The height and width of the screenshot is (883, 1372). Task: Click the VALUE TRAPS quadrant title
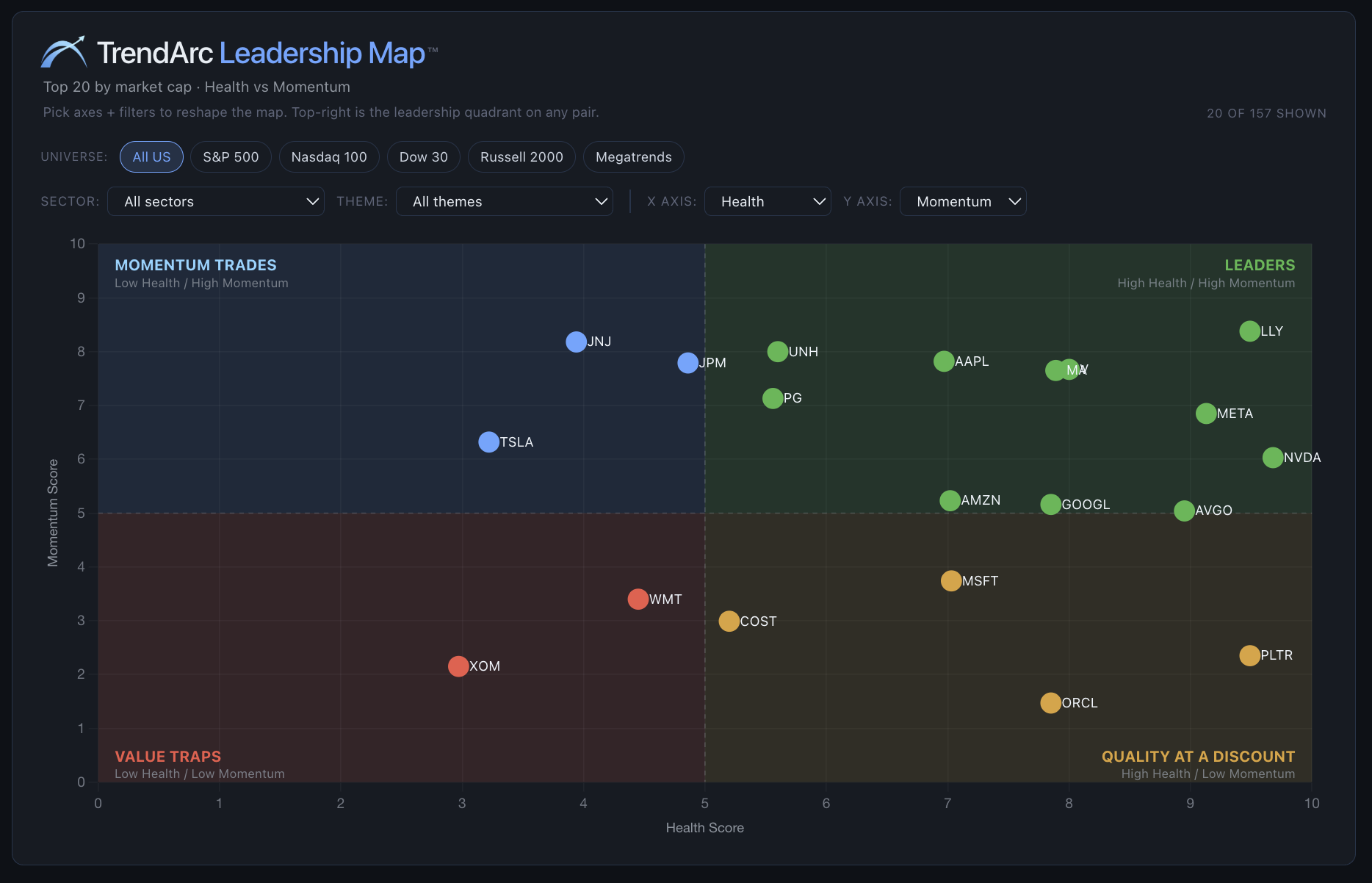[x=167, y=757]
